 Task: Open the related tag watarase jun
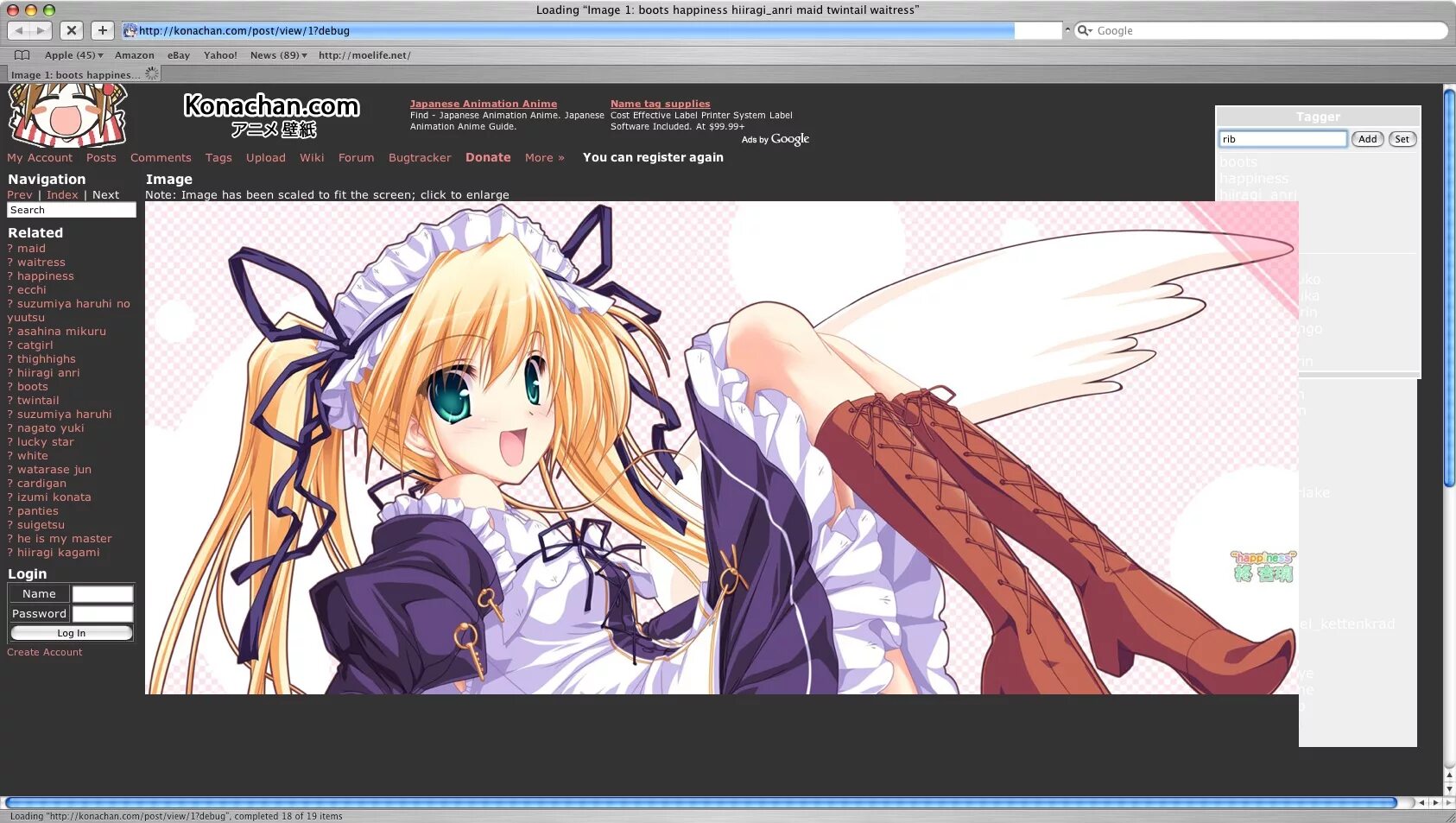coord(54,470)
